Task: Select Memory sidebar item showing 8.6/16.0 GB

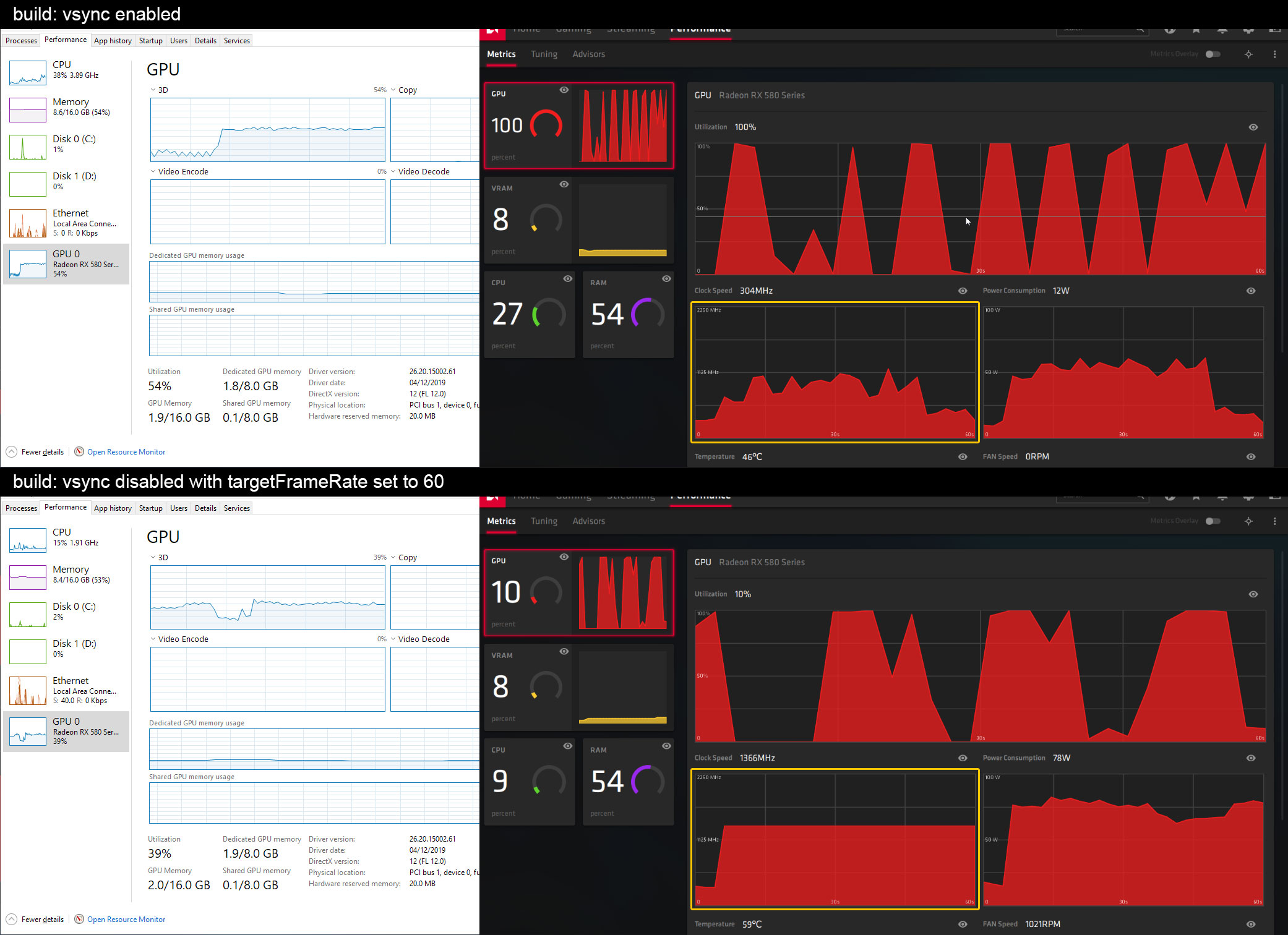Action: [x=66, y=108]
